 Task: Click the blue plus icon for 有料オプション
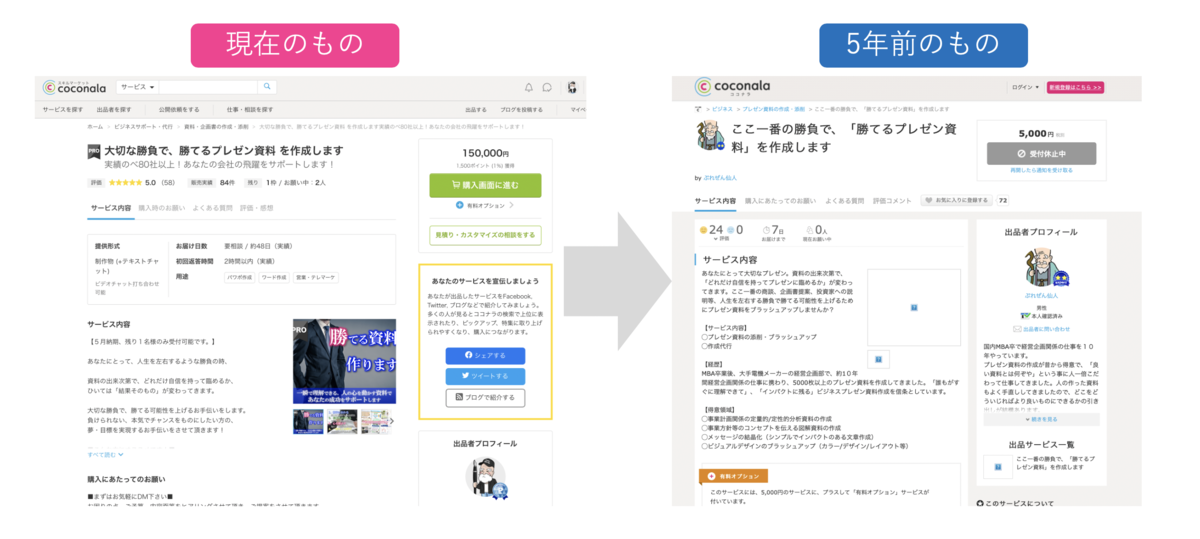(x=460, y=205)
